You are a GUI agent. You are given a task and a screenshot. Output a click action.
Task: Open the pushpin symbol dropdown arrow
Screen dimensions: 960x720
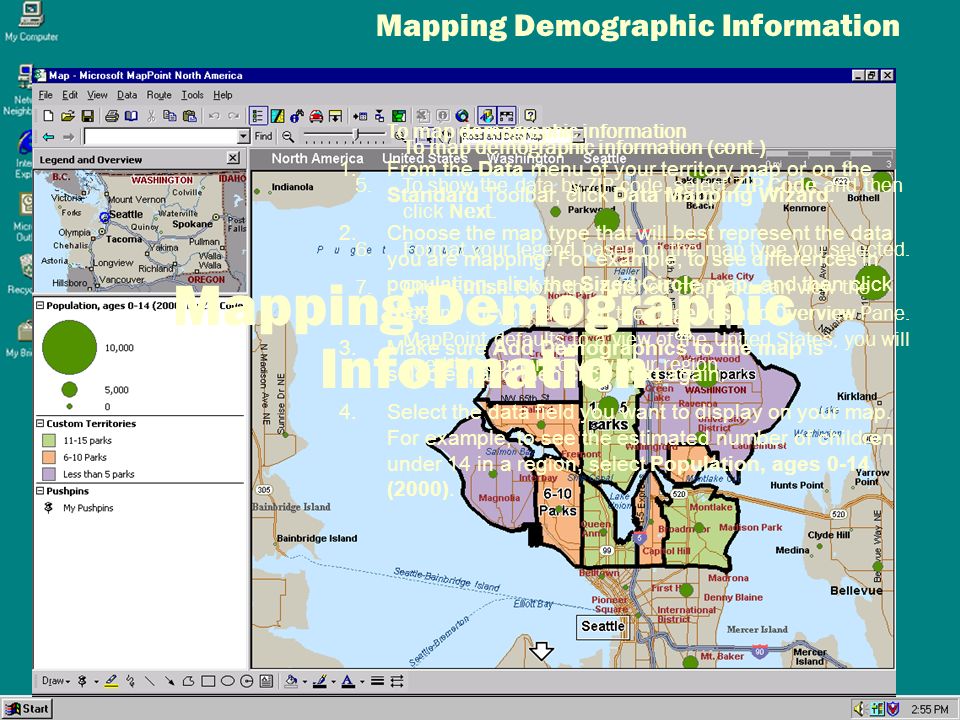[96, 681]
